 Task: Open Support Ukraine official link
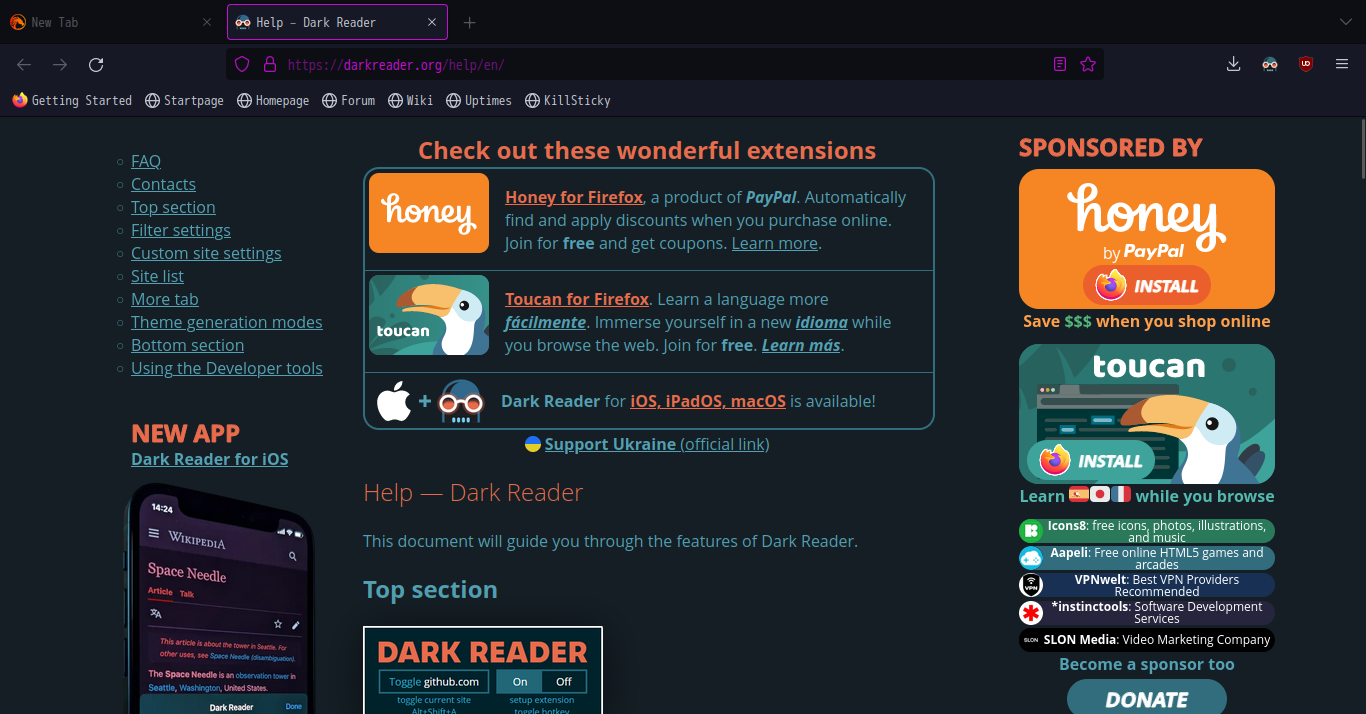point(657,444)
